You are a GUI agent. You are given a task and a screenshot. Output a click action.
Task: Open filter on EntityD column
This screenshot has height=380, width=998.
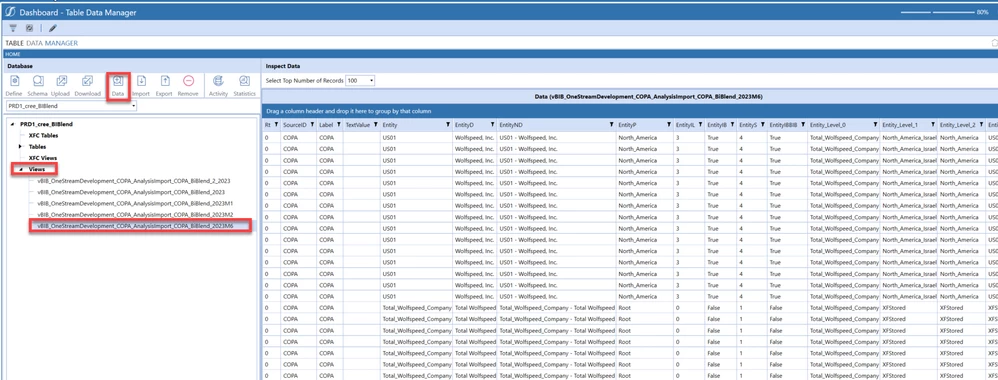[x=492, y=125]
